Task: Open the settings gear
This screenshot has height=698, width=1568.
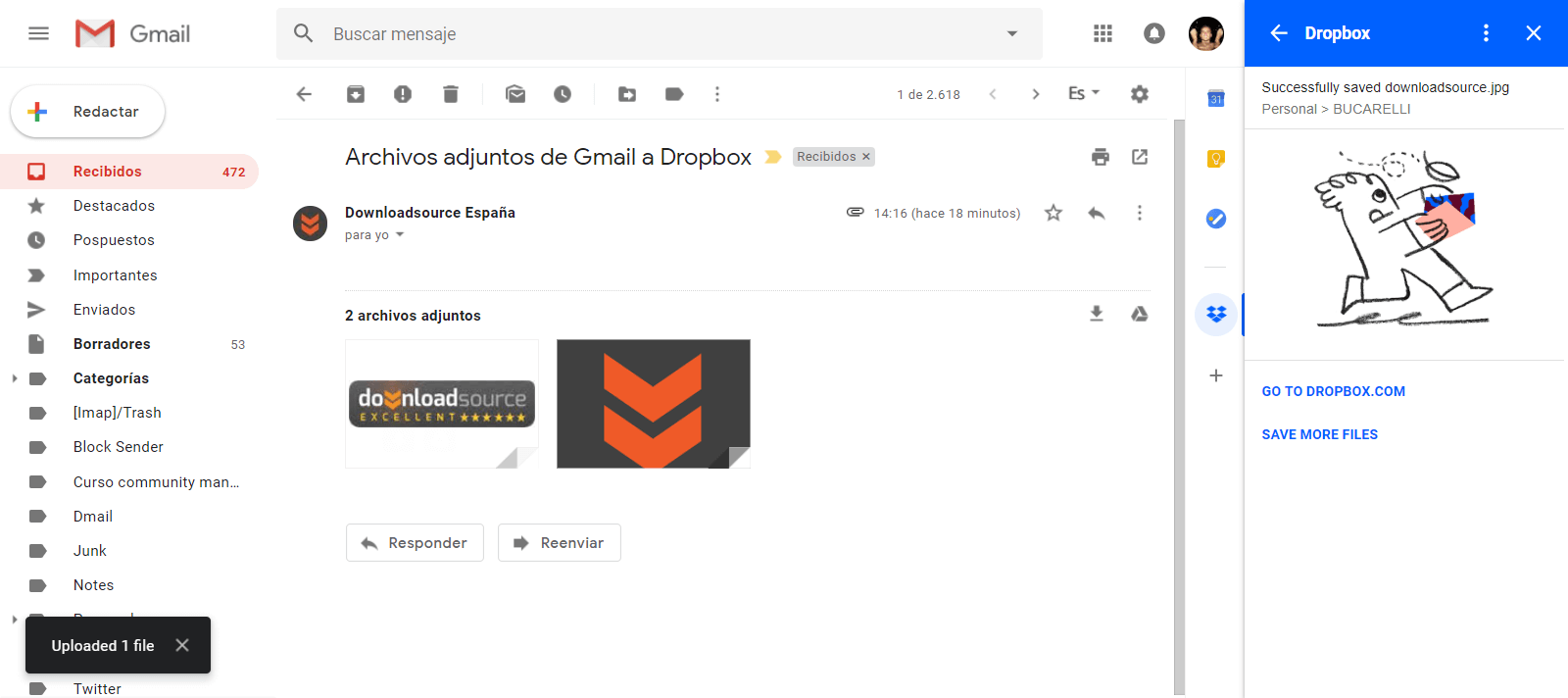Action: tap(1139, 94)
